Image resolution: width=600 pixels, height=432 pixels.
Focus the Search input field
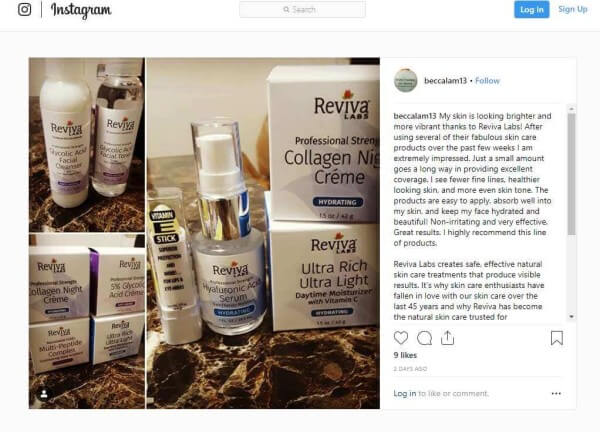302,9
